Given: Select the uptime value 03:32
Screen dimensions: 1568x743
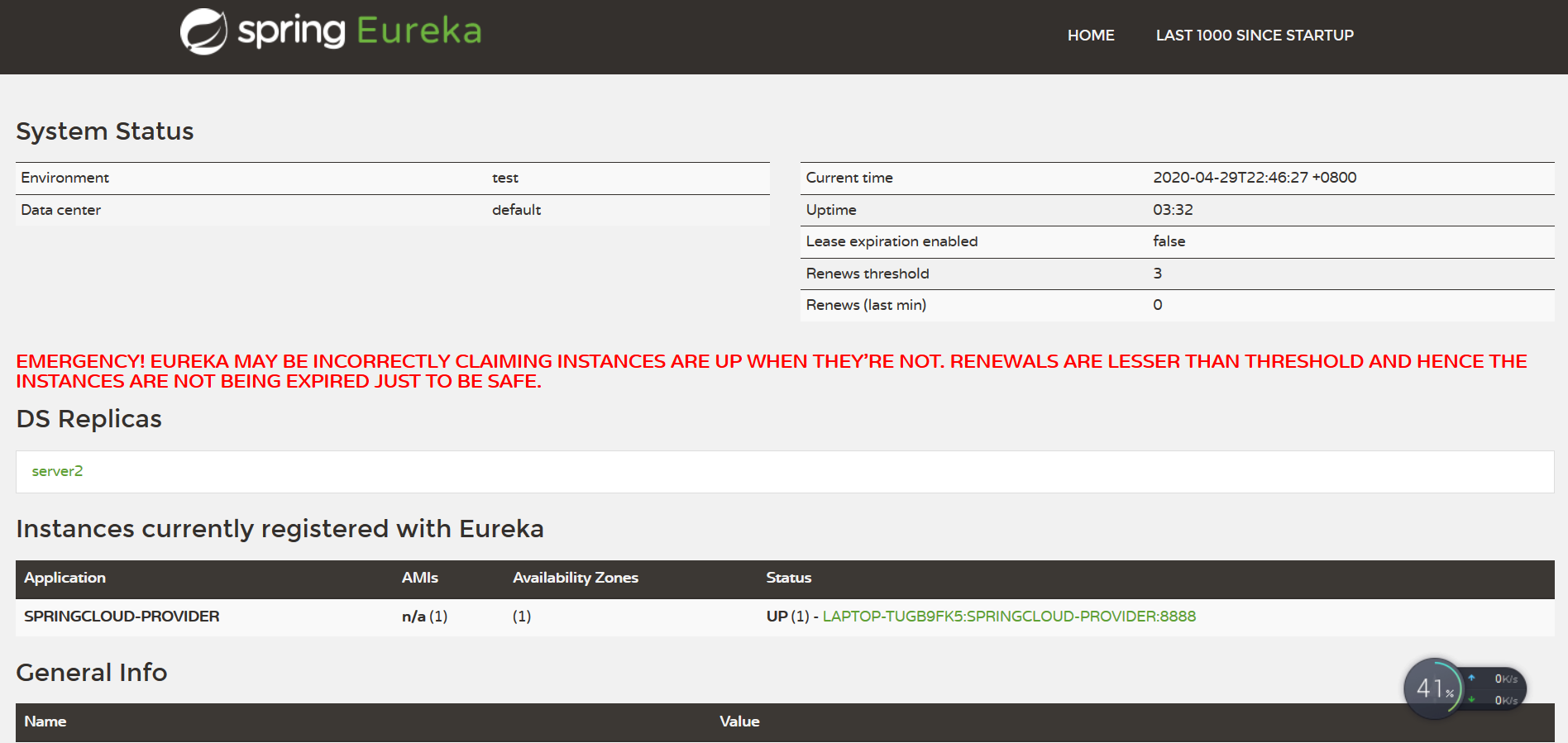Looking at the screenshot, I should pyautogui.click(x=1173, y=210).
